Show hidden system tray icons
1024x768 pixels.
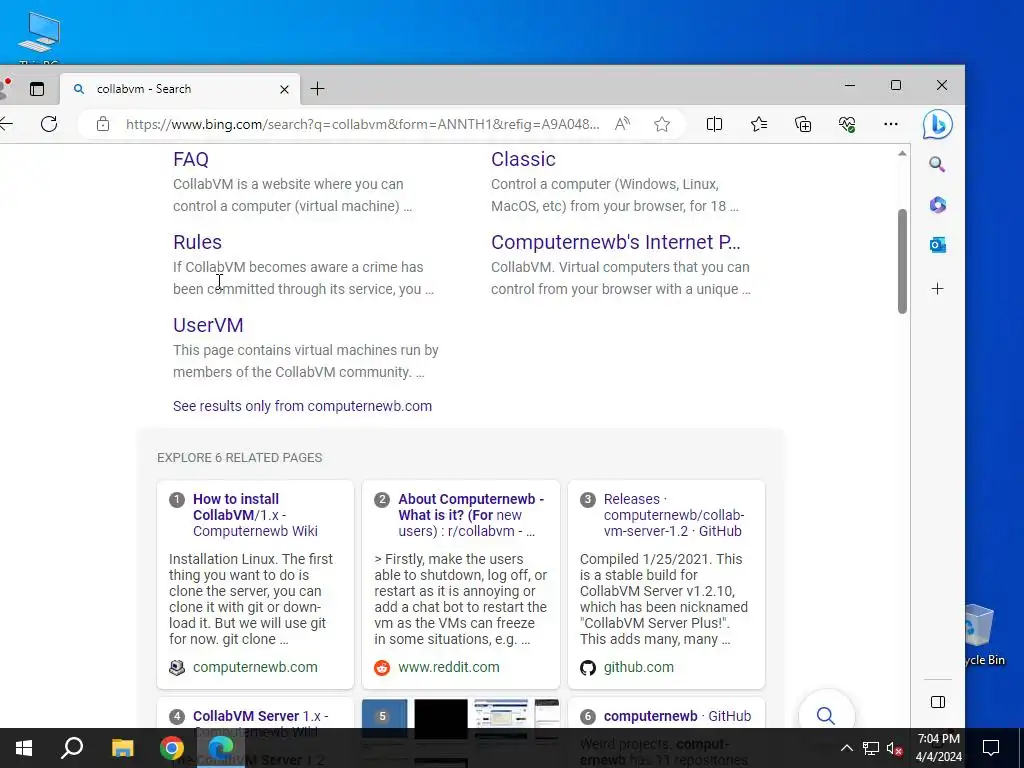(846, 748)
